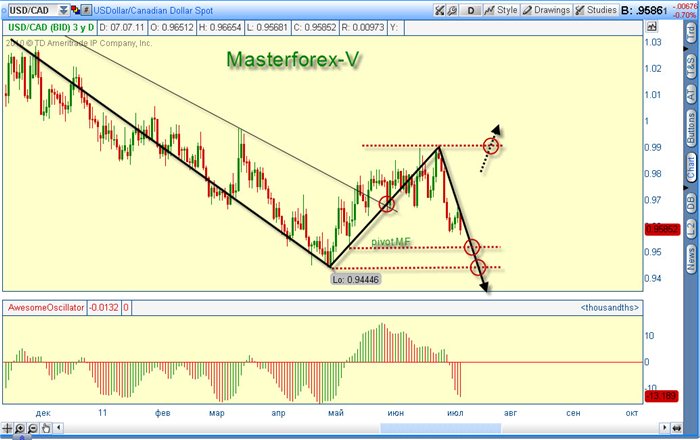Click the L: 0.95681 low value
Screen dimensions: 700x440
pos(267,28)
